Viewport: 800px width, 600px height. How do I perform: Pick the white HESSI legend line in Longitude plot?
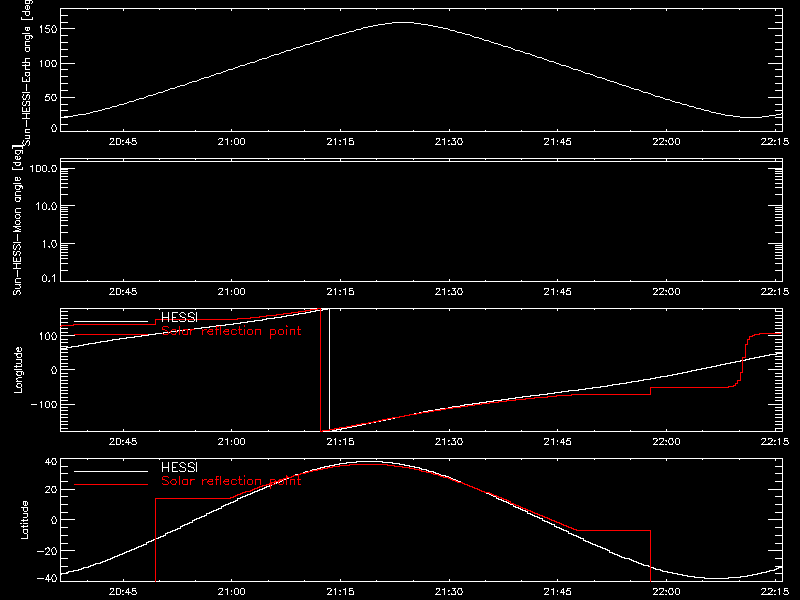[111, 321]
